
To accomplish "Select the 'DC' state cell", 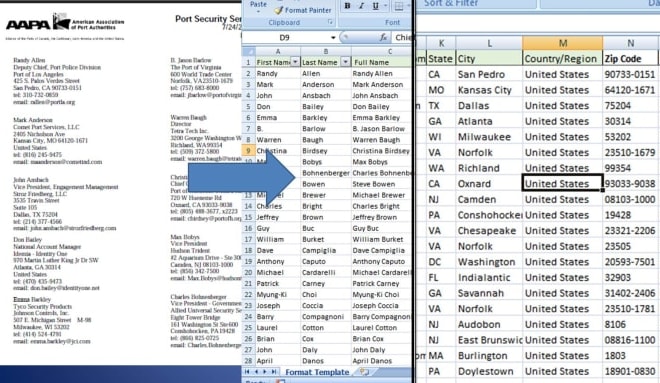I will coord(441,262).
